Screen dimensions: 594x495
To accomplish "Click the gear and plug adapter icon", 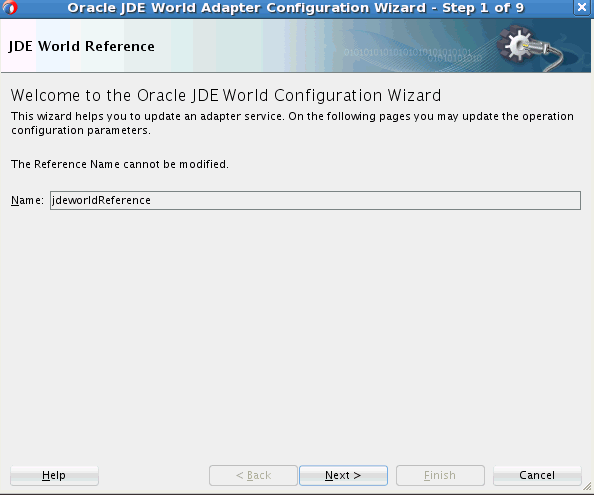I will [530, 47].
